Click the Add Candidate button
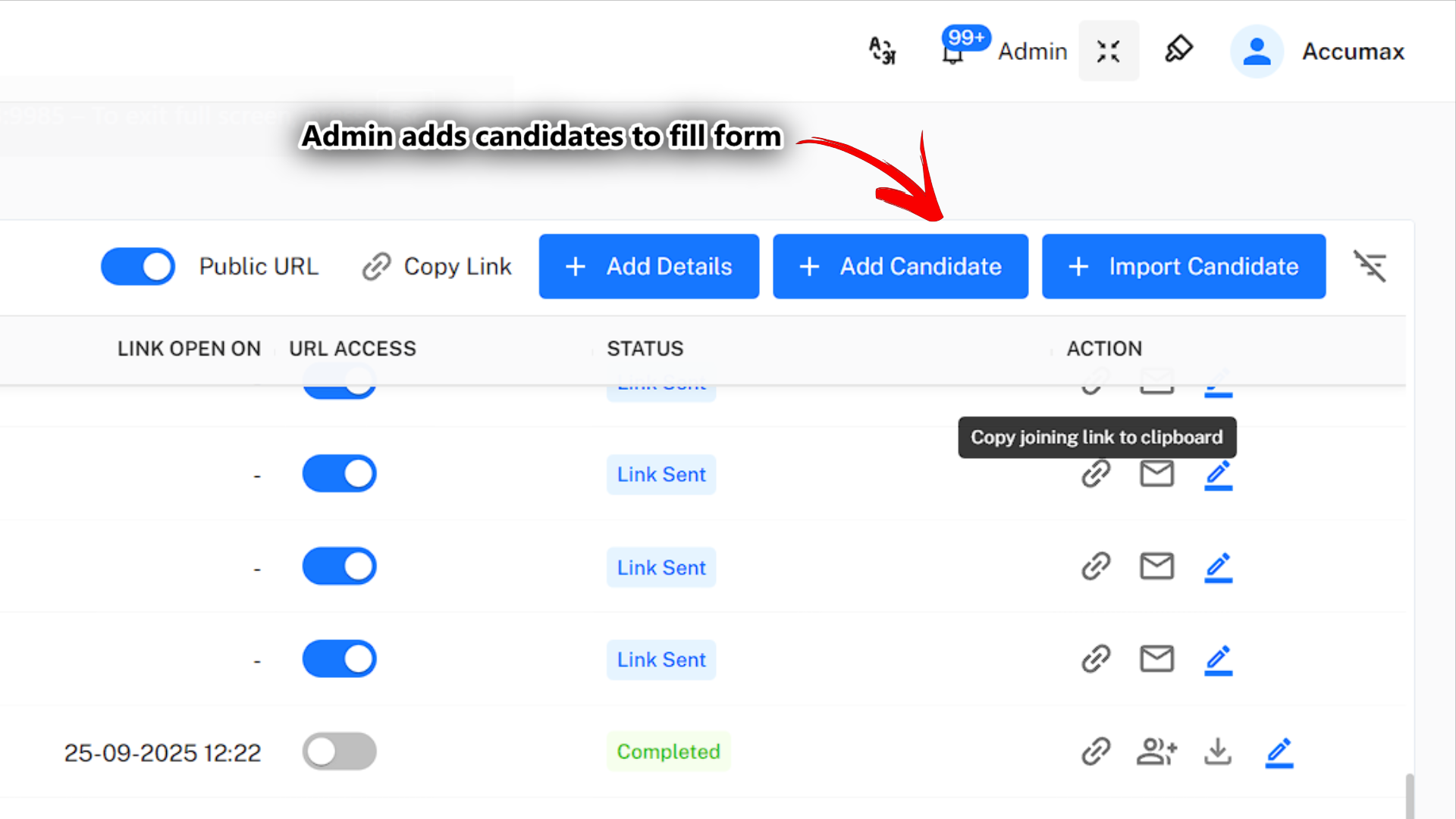The image size is (1456, 819). (900, 266)
